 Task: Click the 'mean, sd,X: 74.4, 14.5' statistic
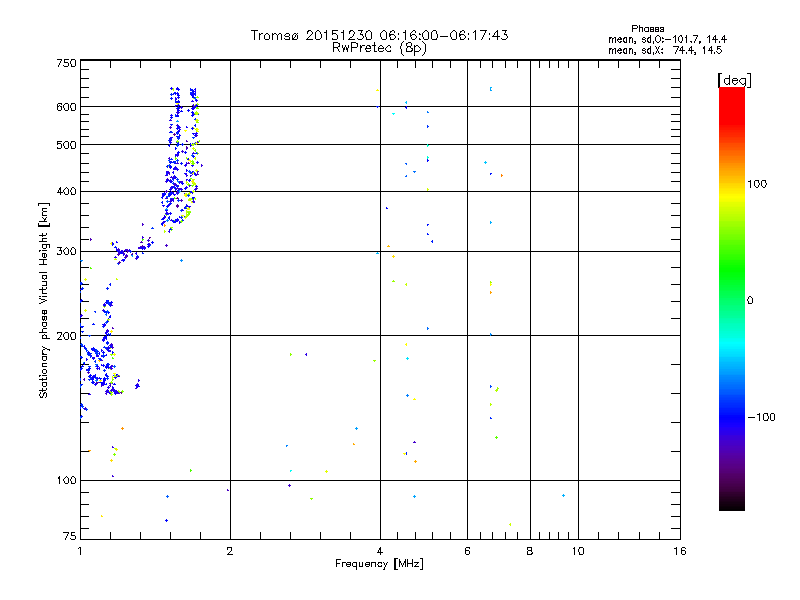tap(665, 50)
